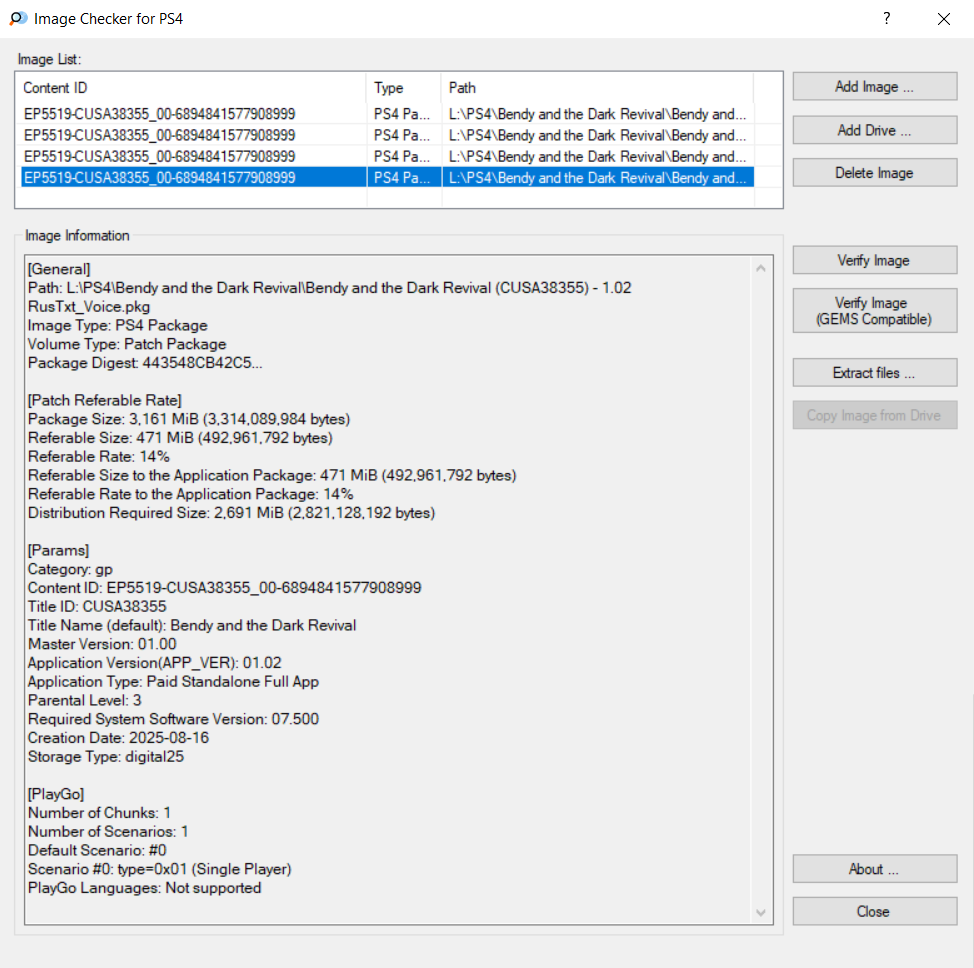Open the About dialog
Image resolution: width=974 pixels, height=968 pixels.
874,869
